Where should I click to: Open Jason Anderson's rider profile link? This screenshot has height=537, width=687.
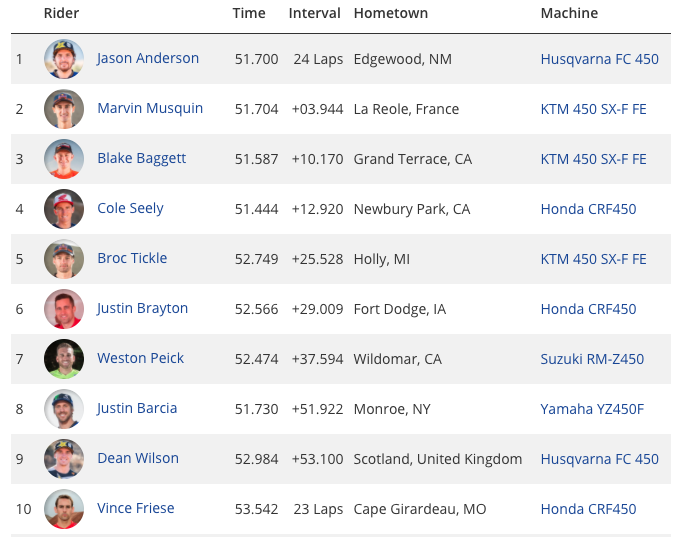pos(148,58)
